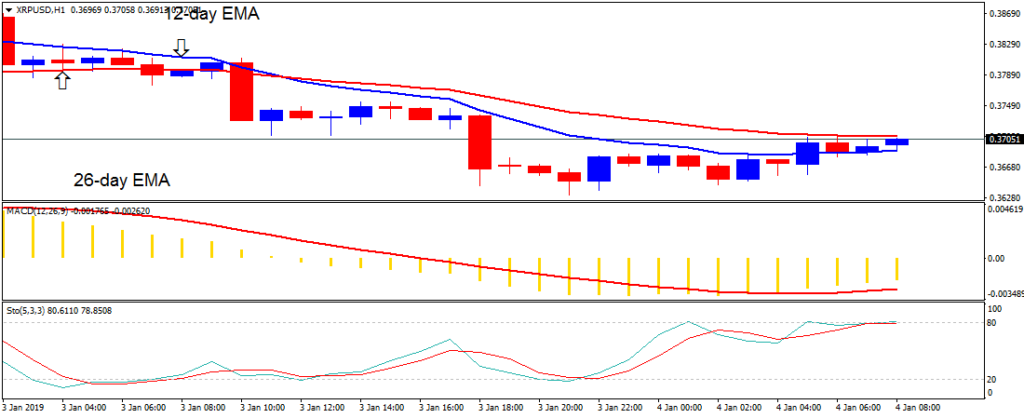Click the down arrow marker above the candles
Image resolution: width=1024 pixels, height=418 pixels.
(x=181, y=47)
